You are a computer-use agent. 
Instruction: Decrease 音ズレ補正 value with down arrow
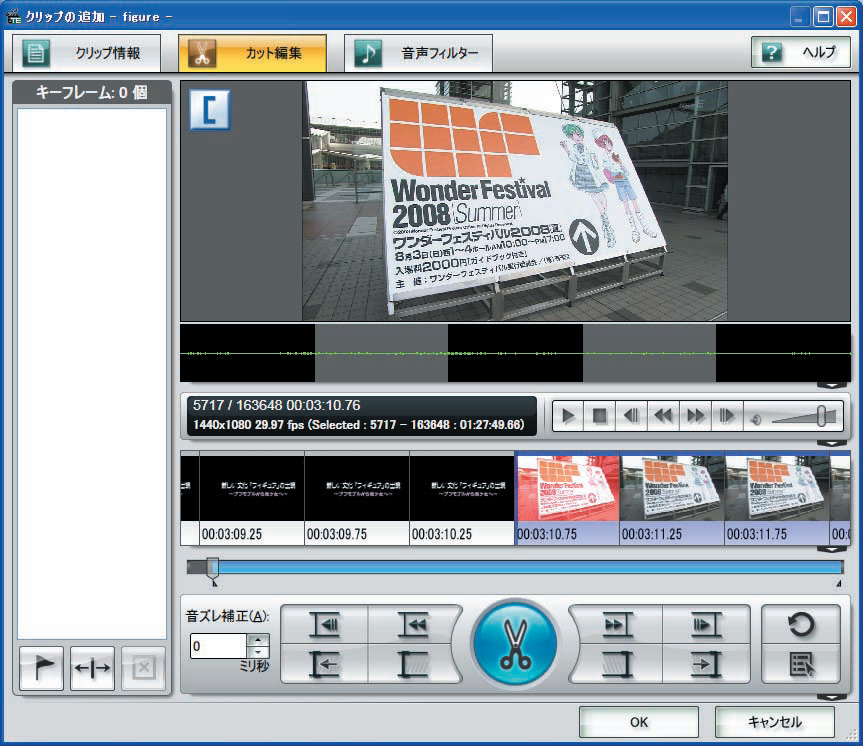258,652
